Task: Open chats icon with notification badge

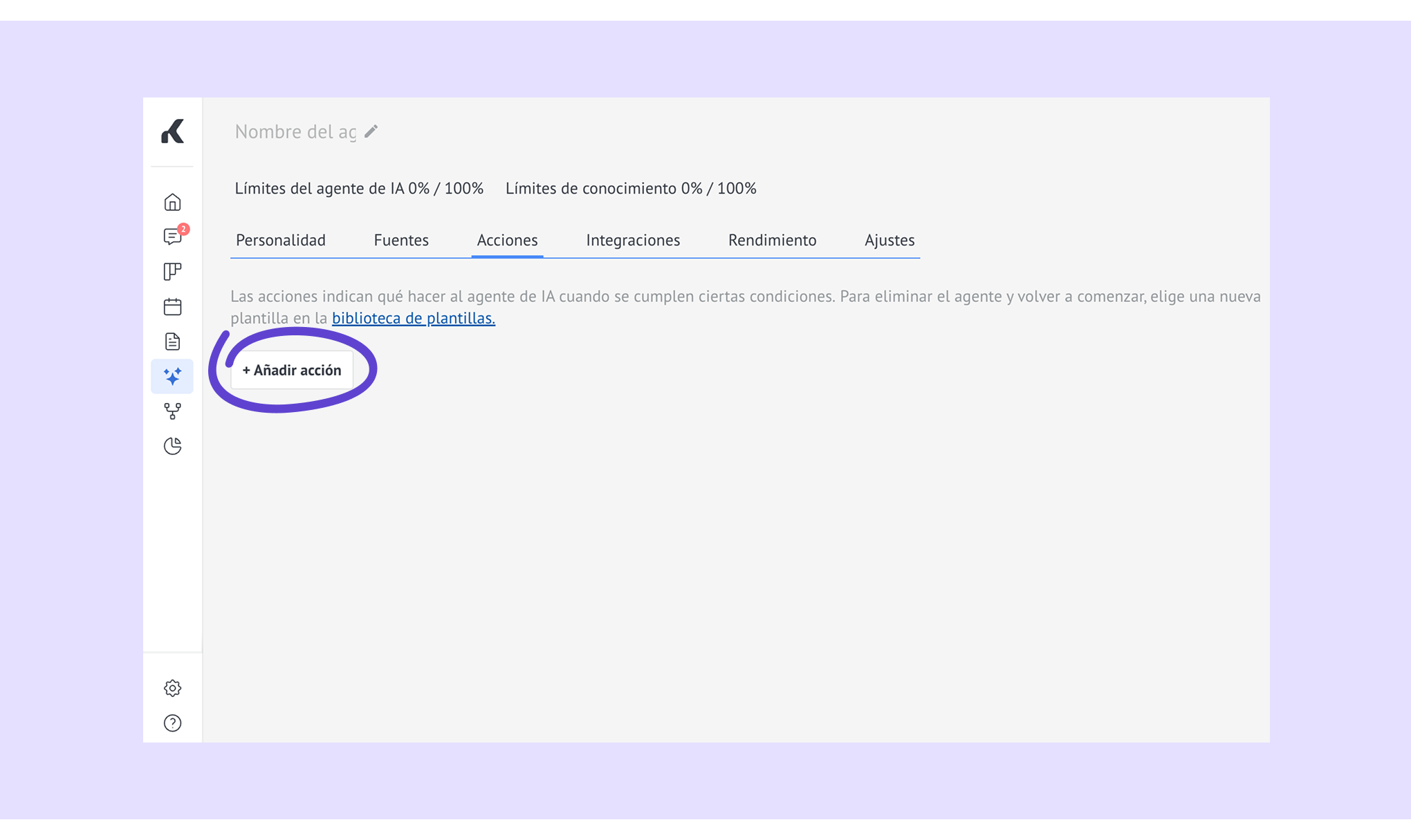Action: coord(174,236)
